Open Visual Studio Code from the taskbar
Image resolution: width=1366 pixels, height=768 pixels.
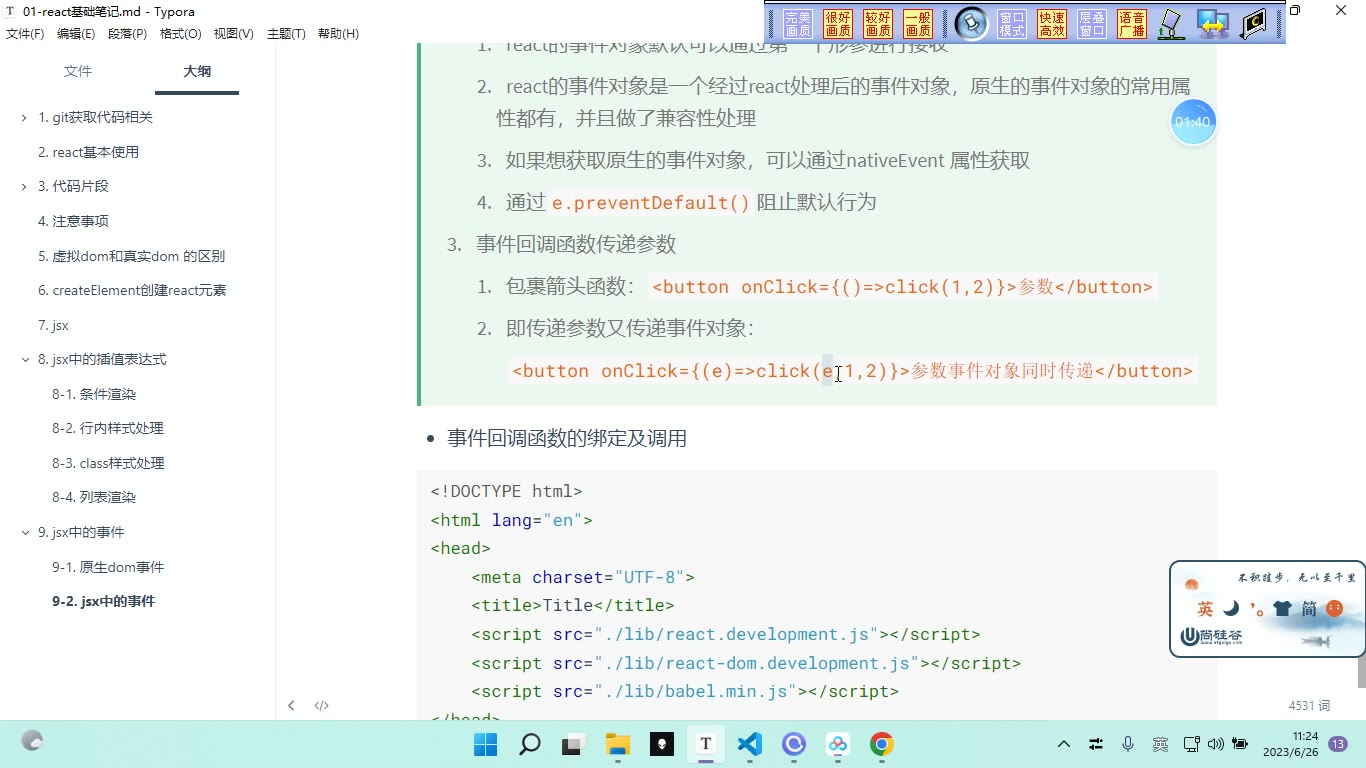[749, 744]
